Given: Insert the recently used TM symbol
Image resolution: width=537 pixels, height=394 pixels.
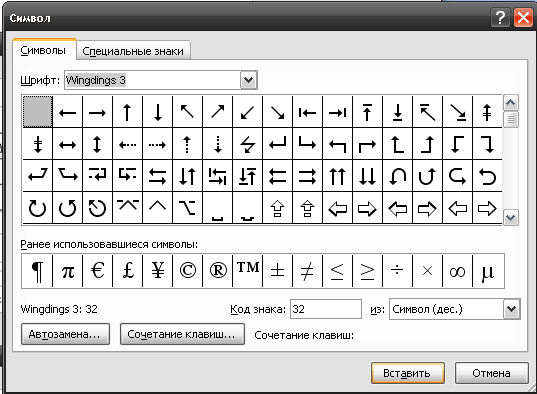Looking at the screenshot, I should [247, 271].
